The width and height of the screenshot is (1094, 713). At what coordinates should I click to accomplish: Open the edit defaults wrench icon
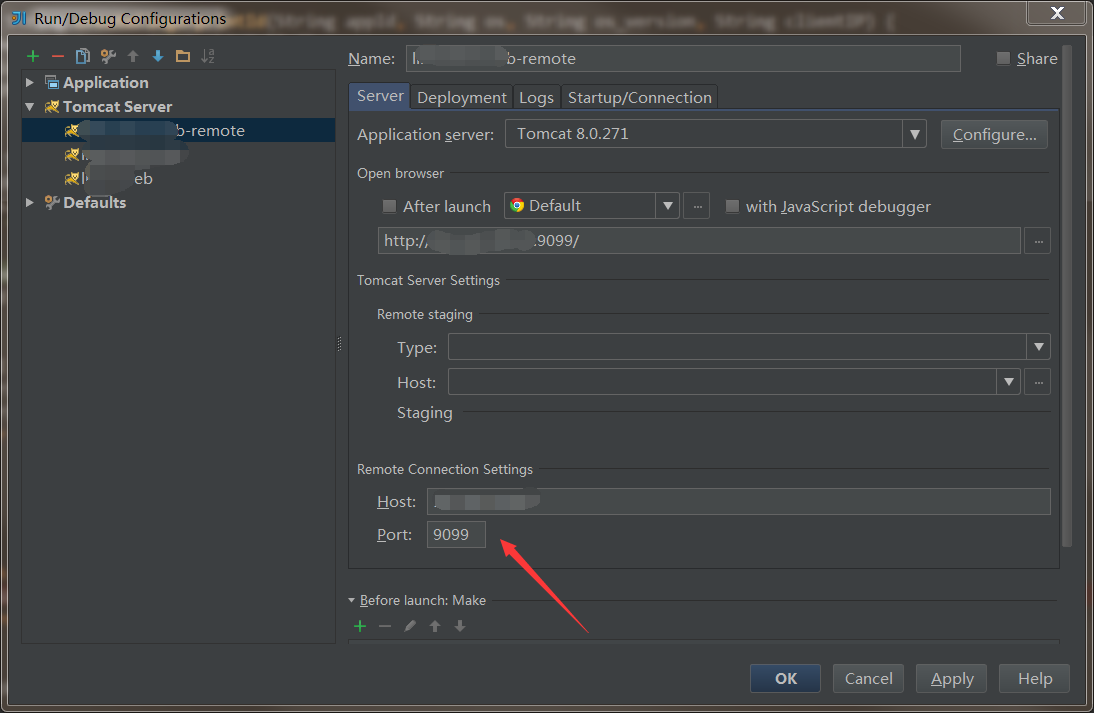pos(108,57)
